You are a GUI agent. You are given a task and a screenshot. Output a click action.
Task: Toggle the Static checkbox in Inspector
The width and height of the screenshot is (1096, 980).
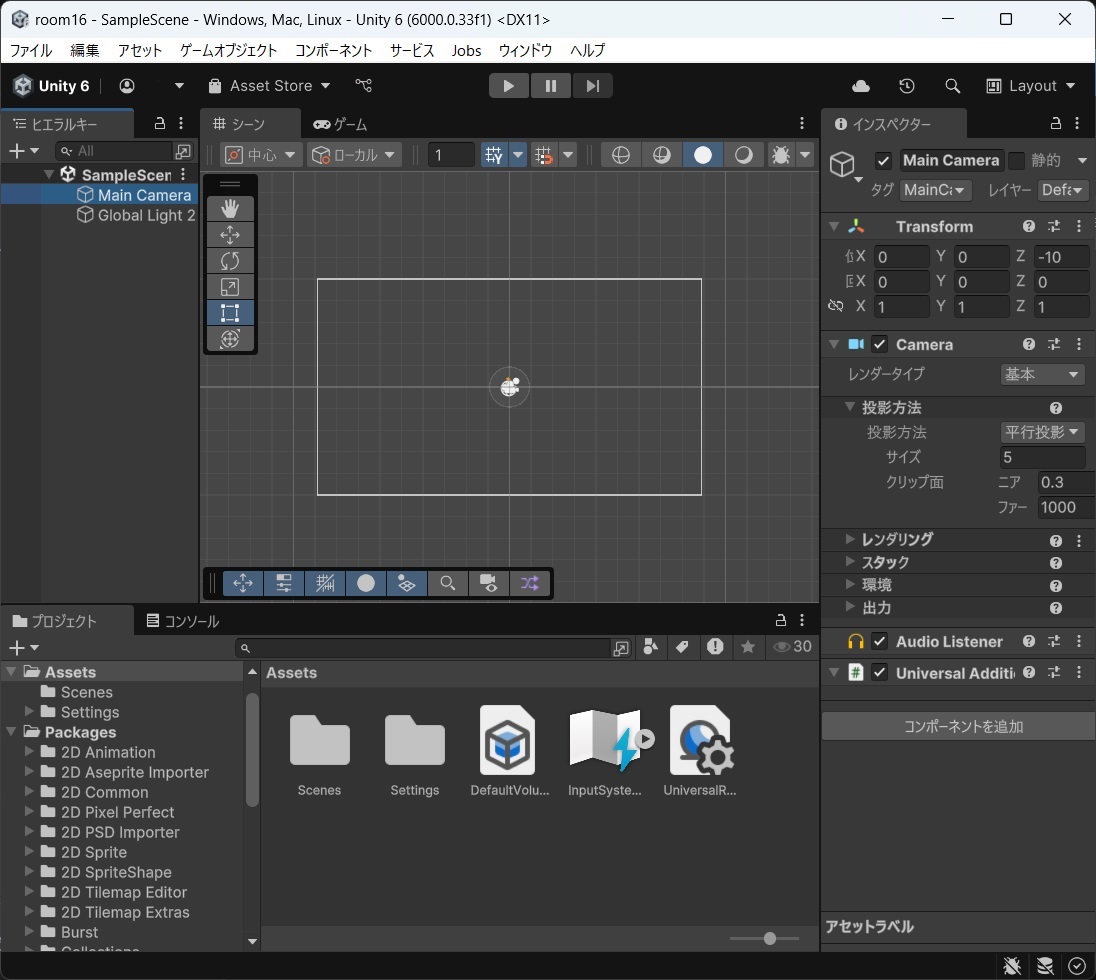pos(1017,161)
